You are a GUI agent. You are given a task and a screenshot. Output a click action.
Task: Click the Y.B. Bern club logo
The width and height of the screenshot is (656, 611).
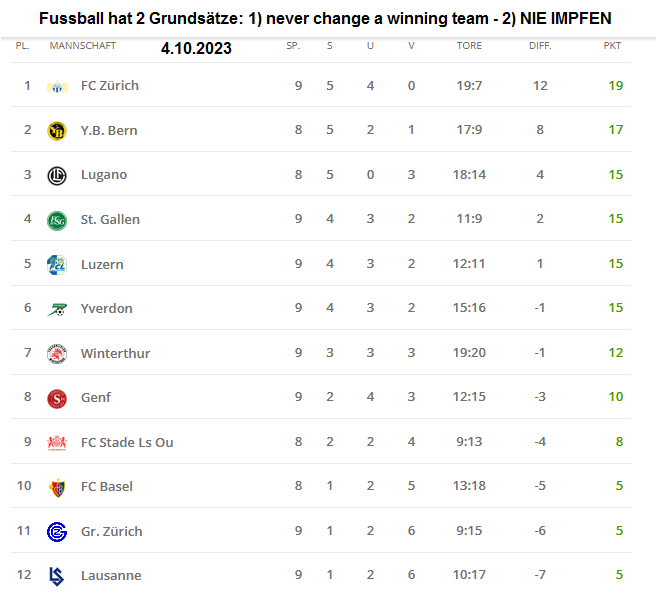(x=56, y=130)
